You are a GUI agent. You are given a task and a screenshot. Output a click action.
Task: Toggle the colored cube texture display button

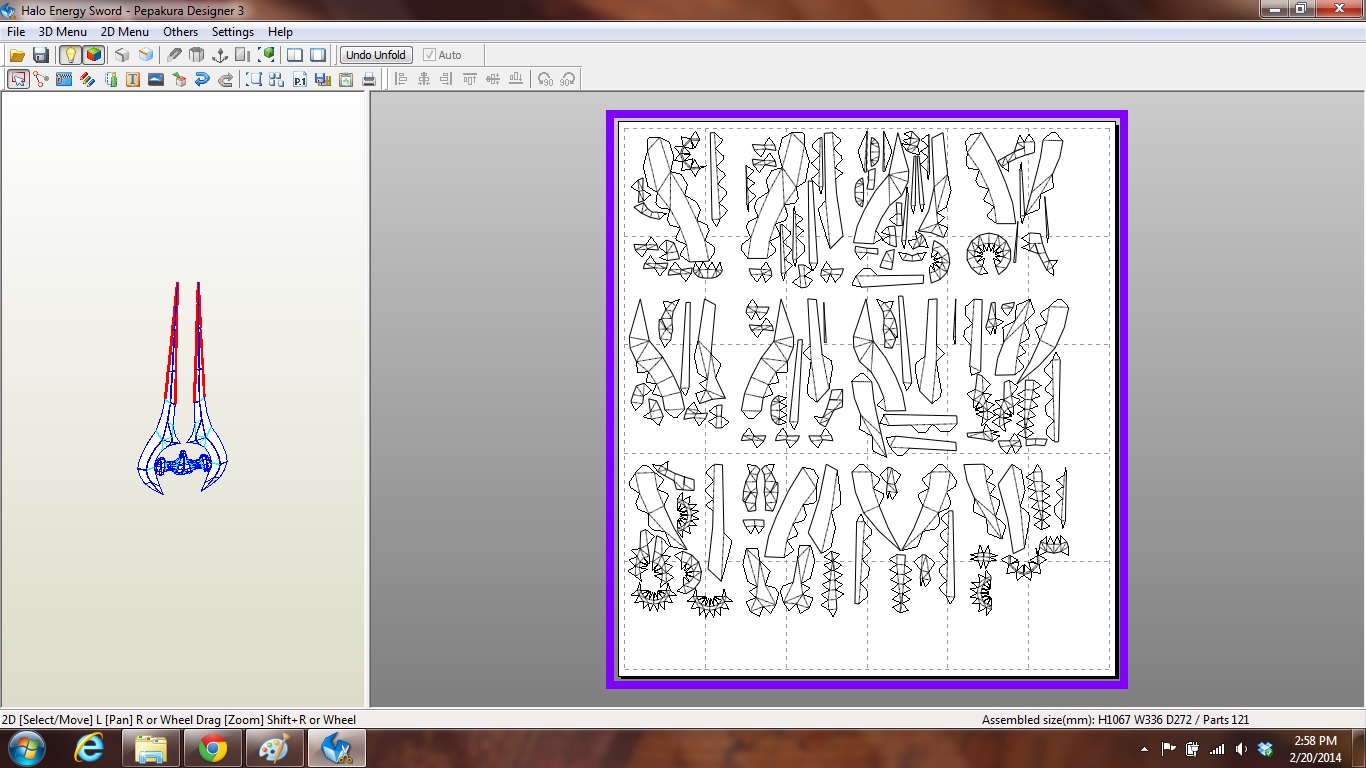93,55
